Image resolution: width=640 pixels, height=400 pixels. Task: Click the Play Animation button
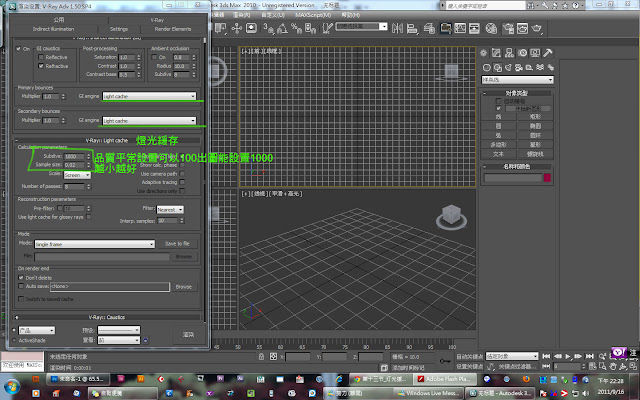tap(568, 356)
